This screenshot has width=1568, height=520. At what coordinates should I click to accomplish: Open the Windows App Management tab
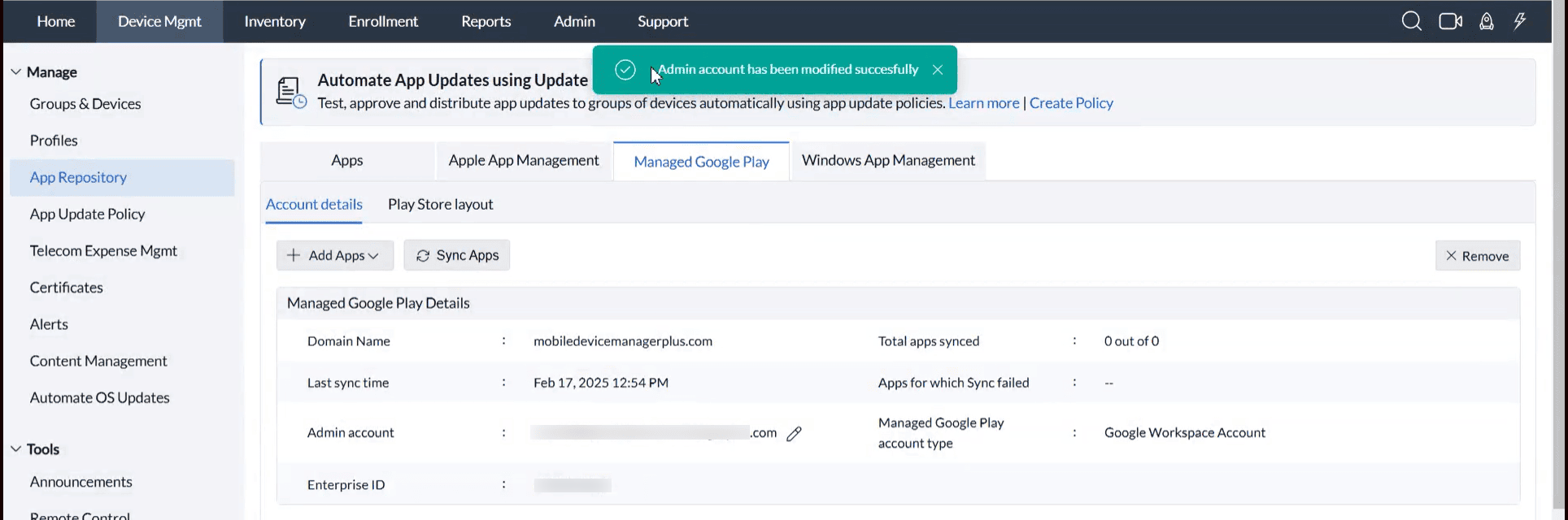(x=888, y=161)
